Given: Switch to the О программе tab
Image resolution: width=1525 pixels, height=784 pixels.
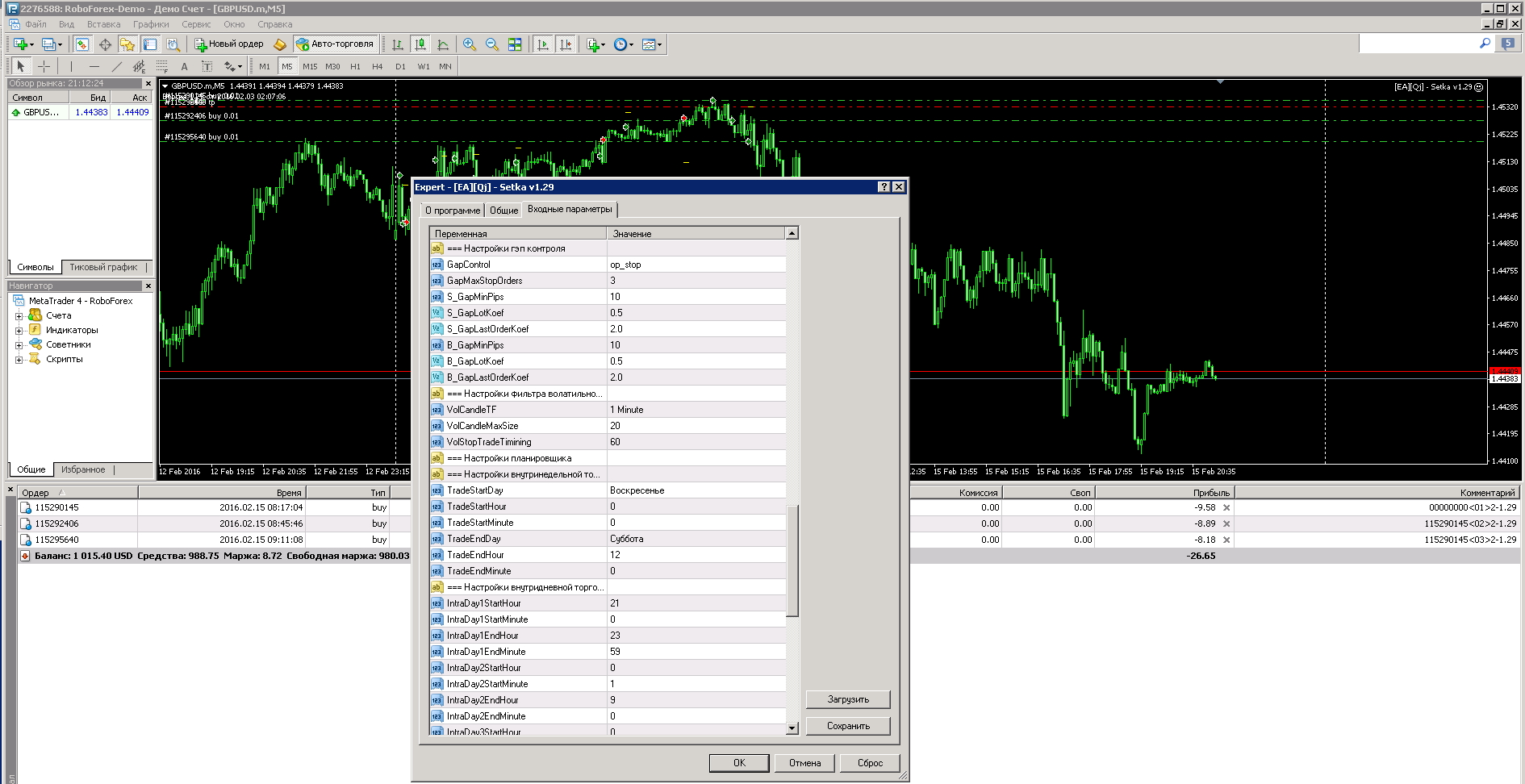Looking at the screenshot, I should pos(453,210).
